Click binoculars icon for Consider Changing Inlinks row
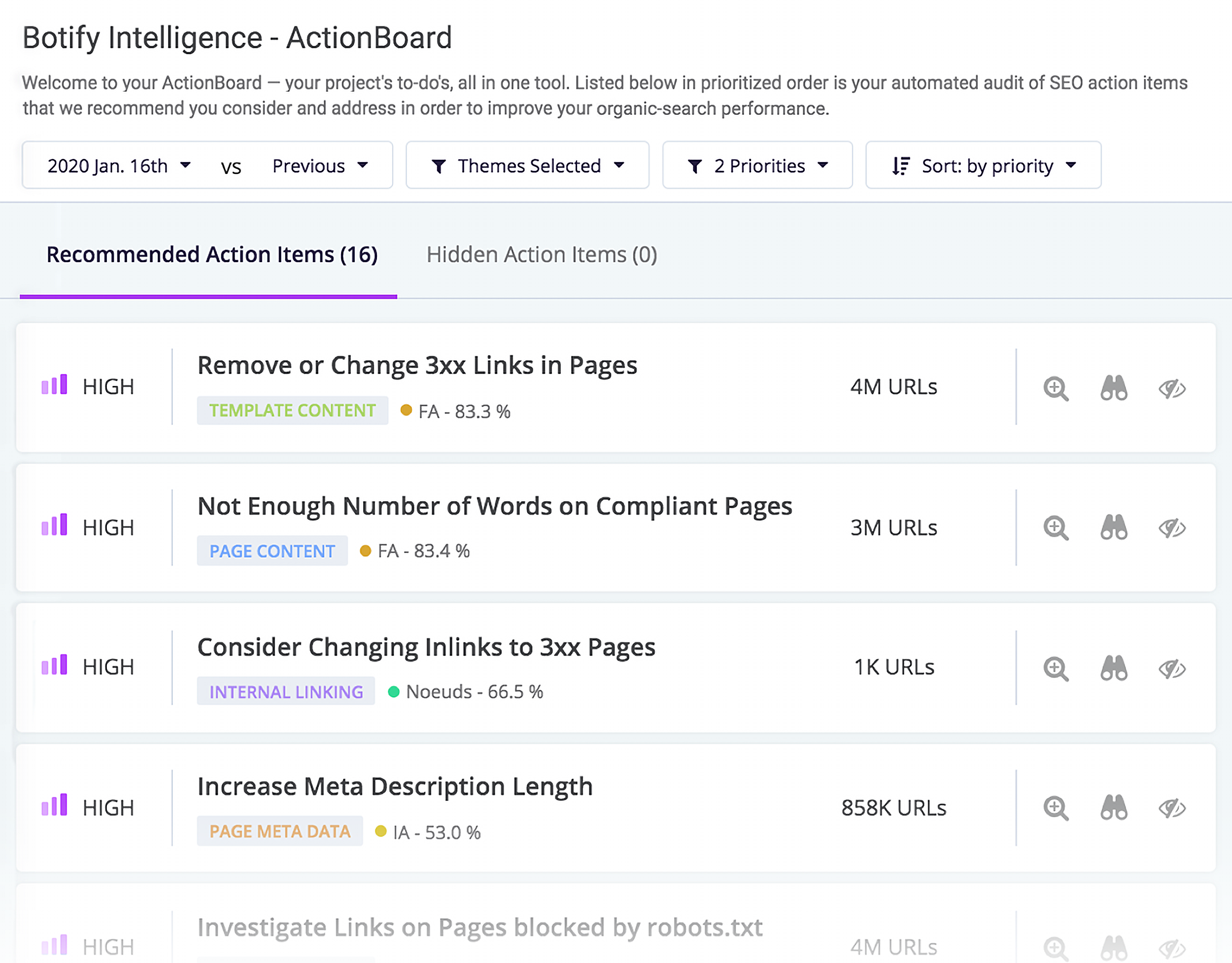 point(1114,667)
